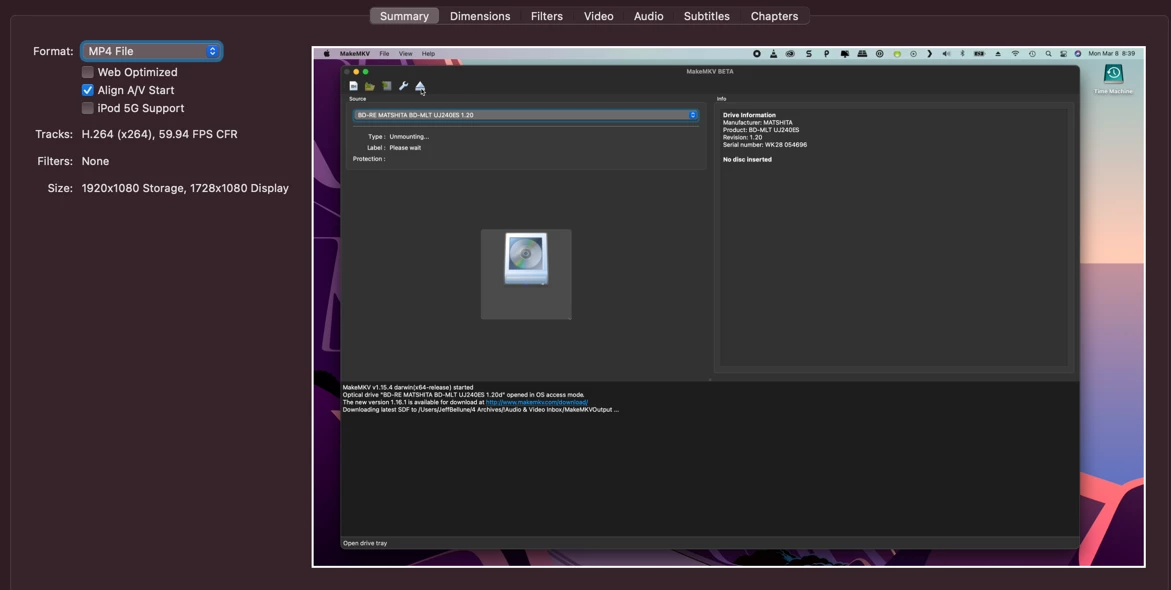Open the Format dropdown showing MP4 File
1171x590 pixels.
152,51
